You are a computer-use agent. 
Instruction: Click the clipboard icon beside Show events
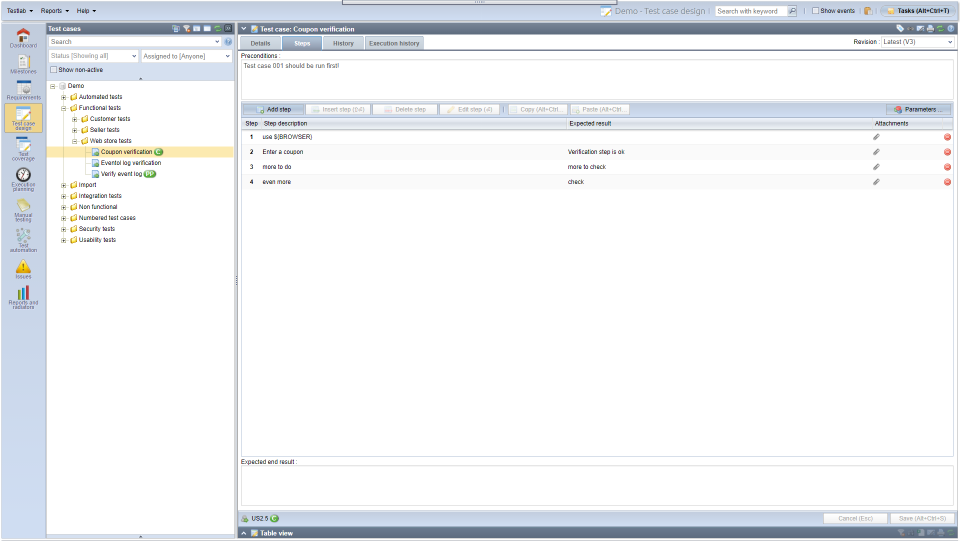coord(868,11)
